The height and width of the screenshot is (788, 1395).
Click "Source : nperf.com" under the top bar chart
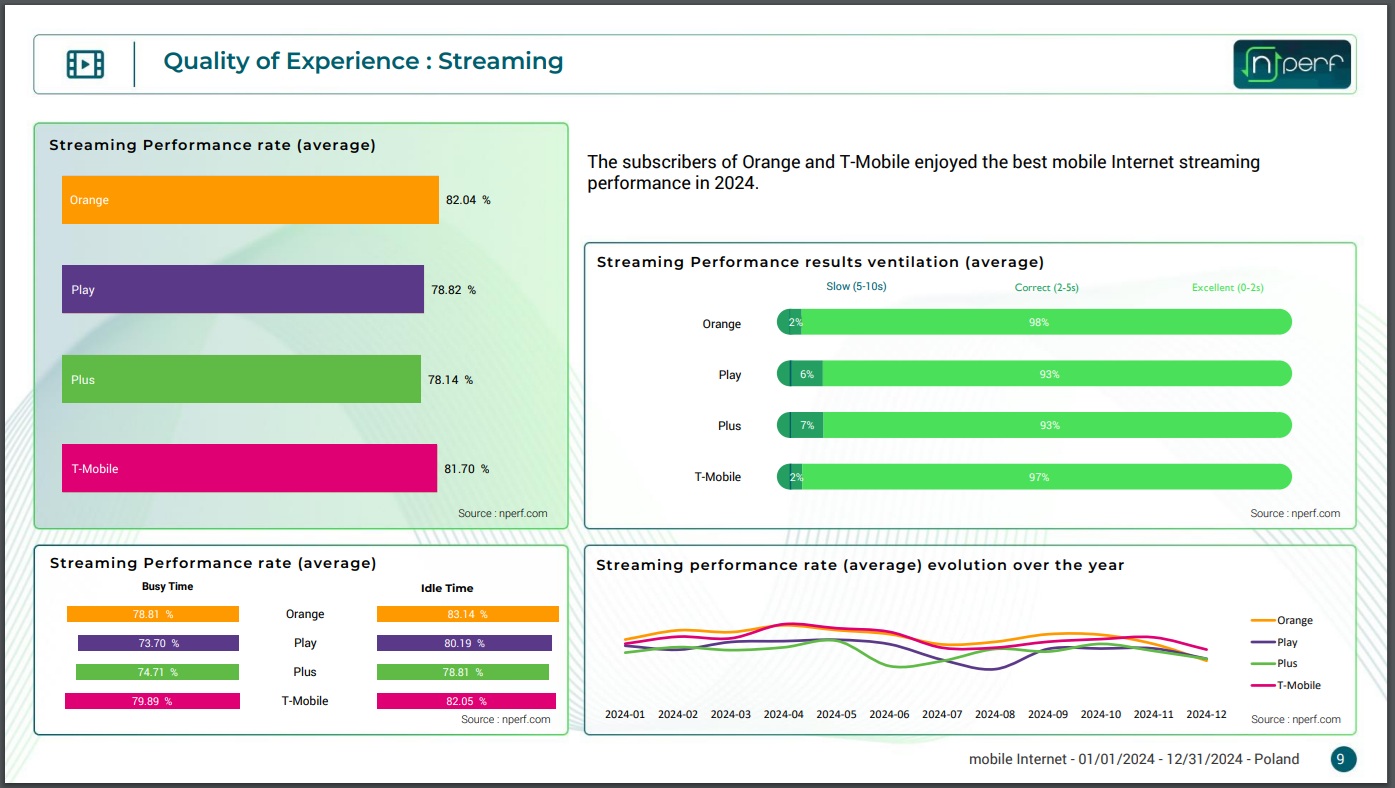[503, 513]
